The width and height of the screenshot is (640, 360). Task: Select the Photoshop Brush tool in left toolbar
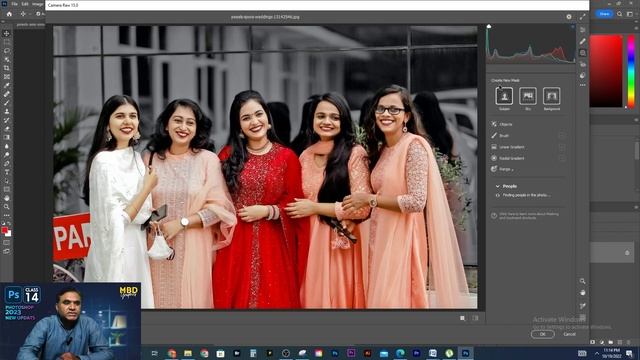[6, 102]
